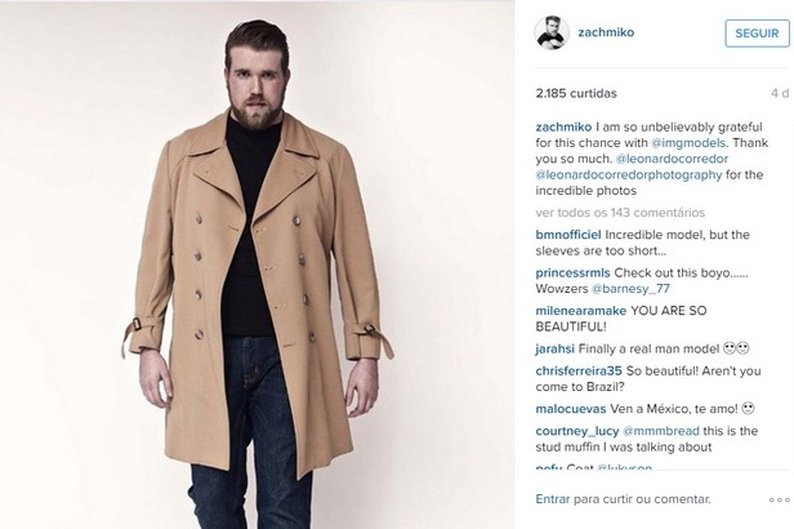Screen dimensions: 794x529
Task: Visit commenter chrisferreira35's profile
Action: pyautogui.click(x=579, y=371)
